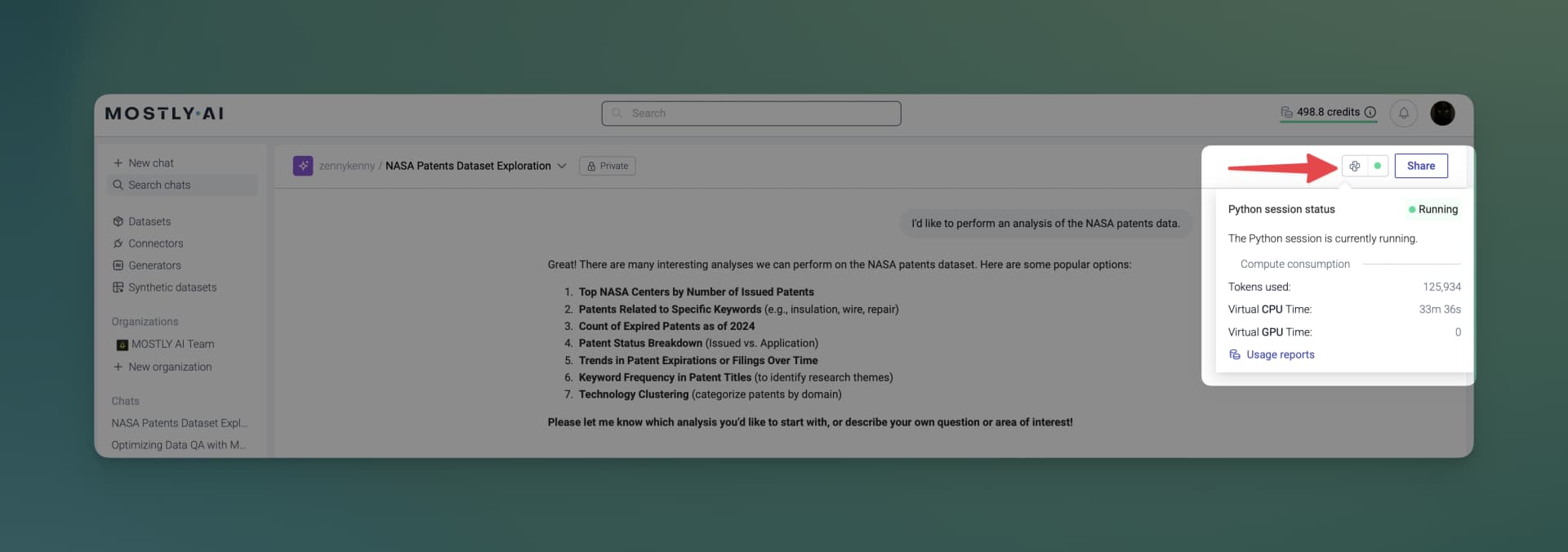The width and height of the screenshot is (1568, 552).
Task: Go to Connectors in sidebar
Action: tap(155, 244)
